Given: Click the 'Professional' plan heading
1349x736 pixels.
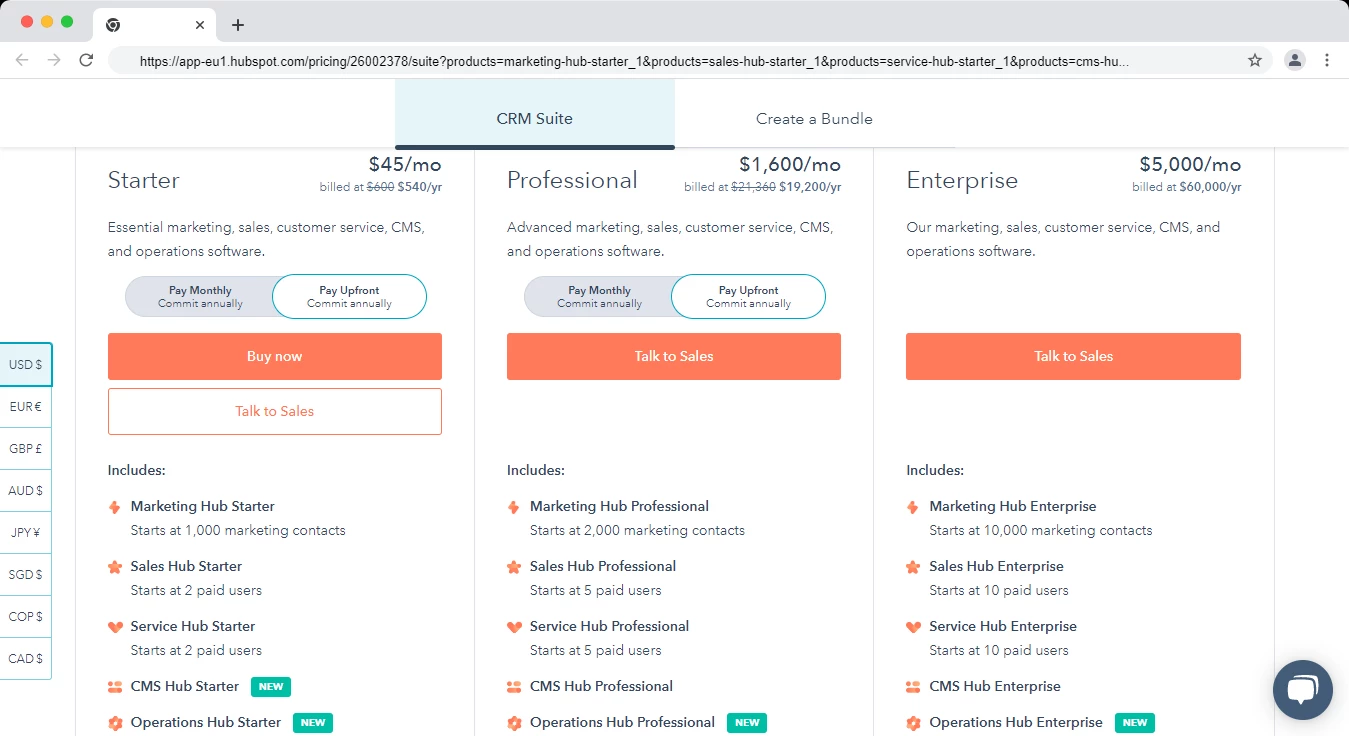Looking at the screenshot, I should pos(572,180).
